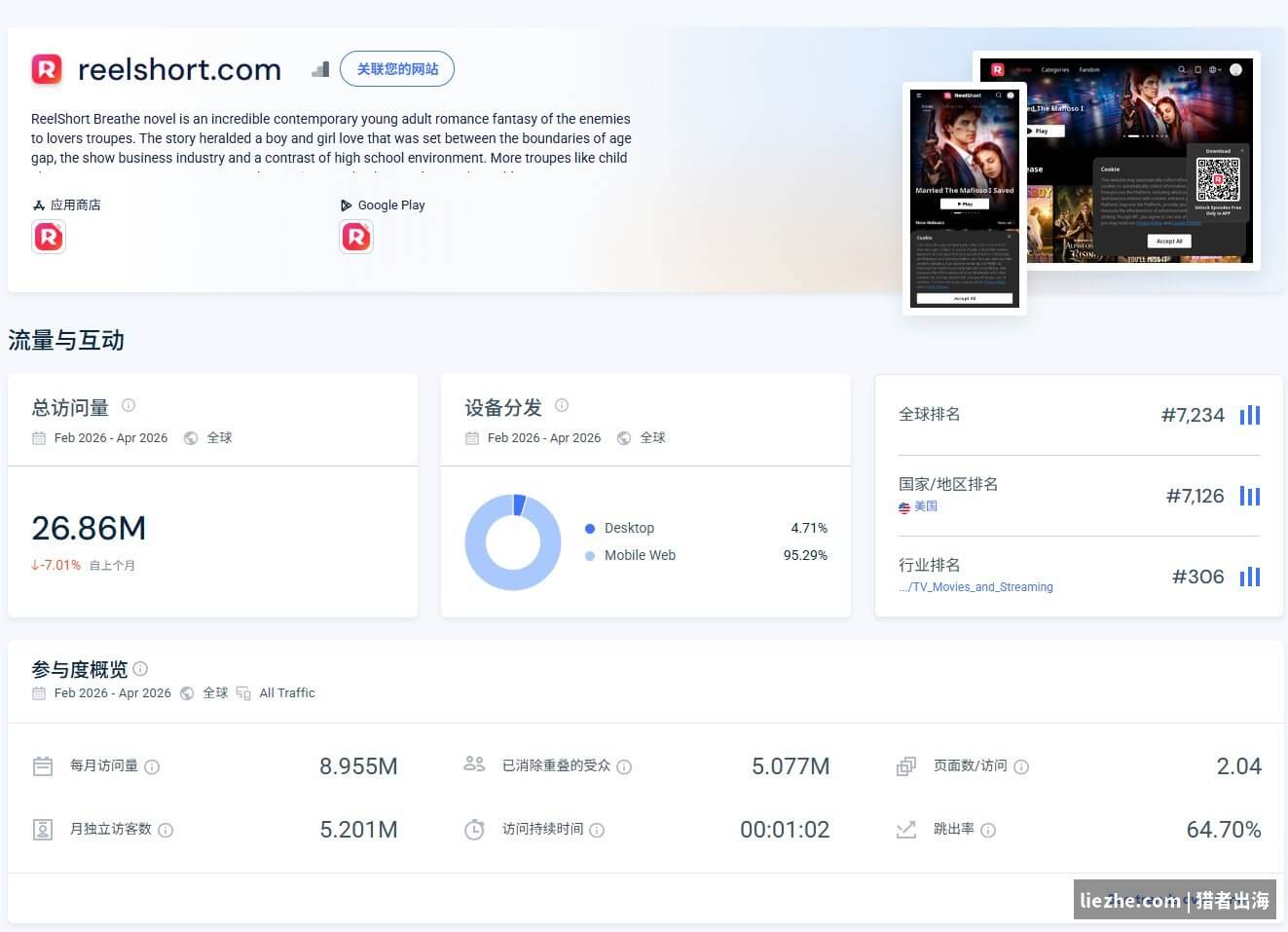This screenshot has width=1288, height=932.
Task: Click calendar icon in 参与度概览 header
Action: click(x=39, y=693)
